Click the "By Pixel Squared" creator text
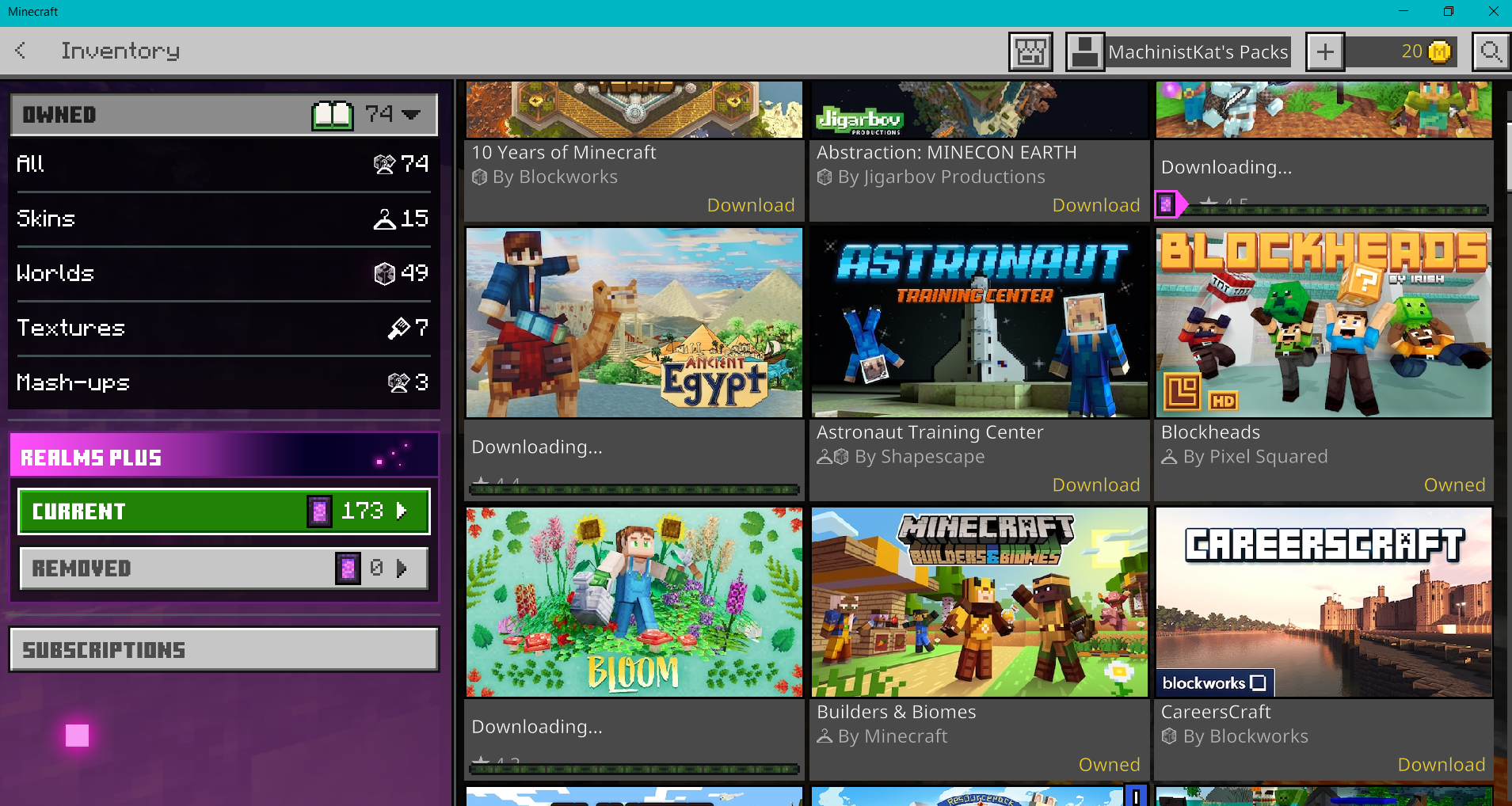The width and height of the screenshot is (1512, 806). (1255, 457)
